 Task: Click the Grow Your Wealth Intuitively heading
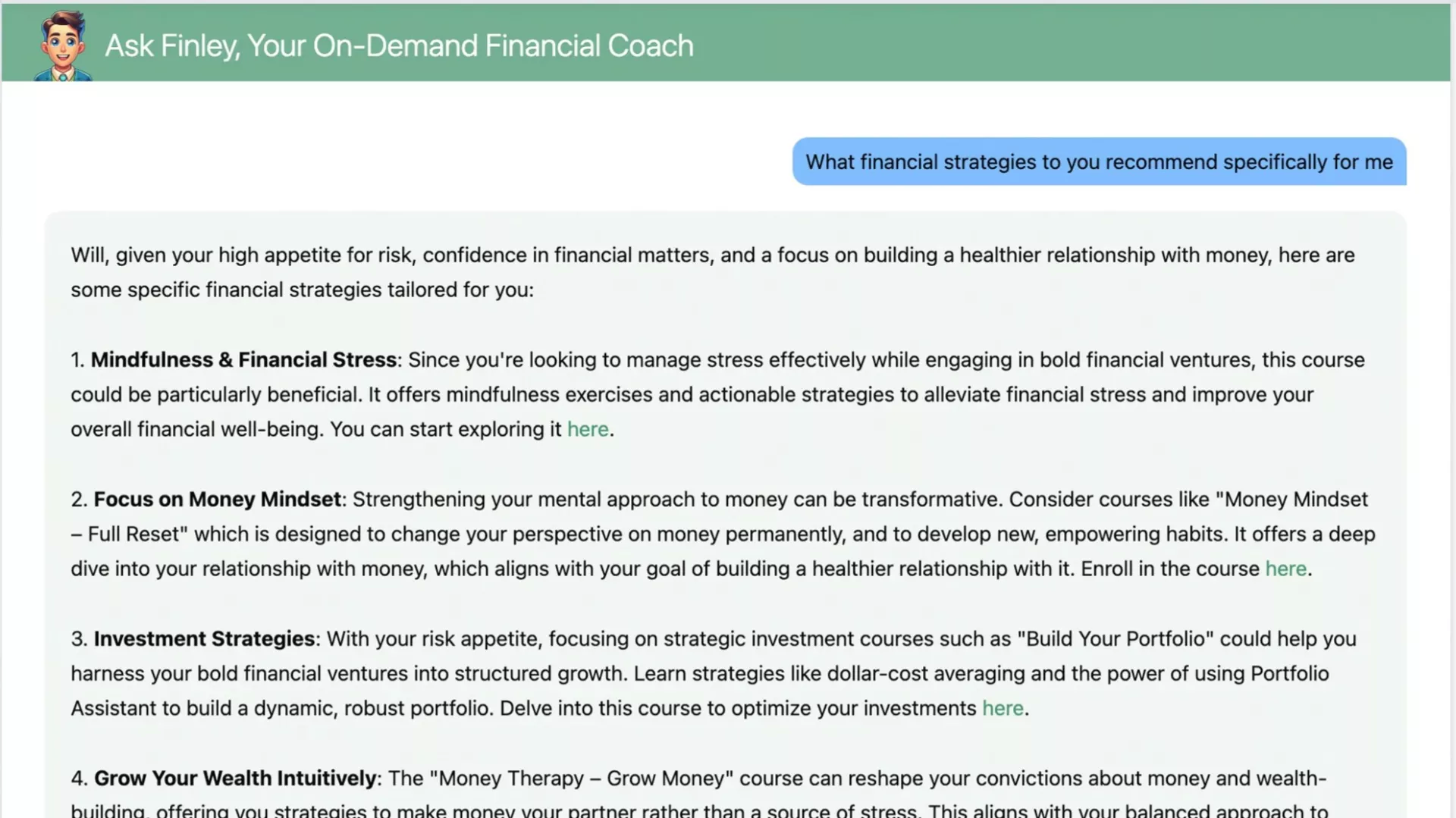(x=235, y=778)
